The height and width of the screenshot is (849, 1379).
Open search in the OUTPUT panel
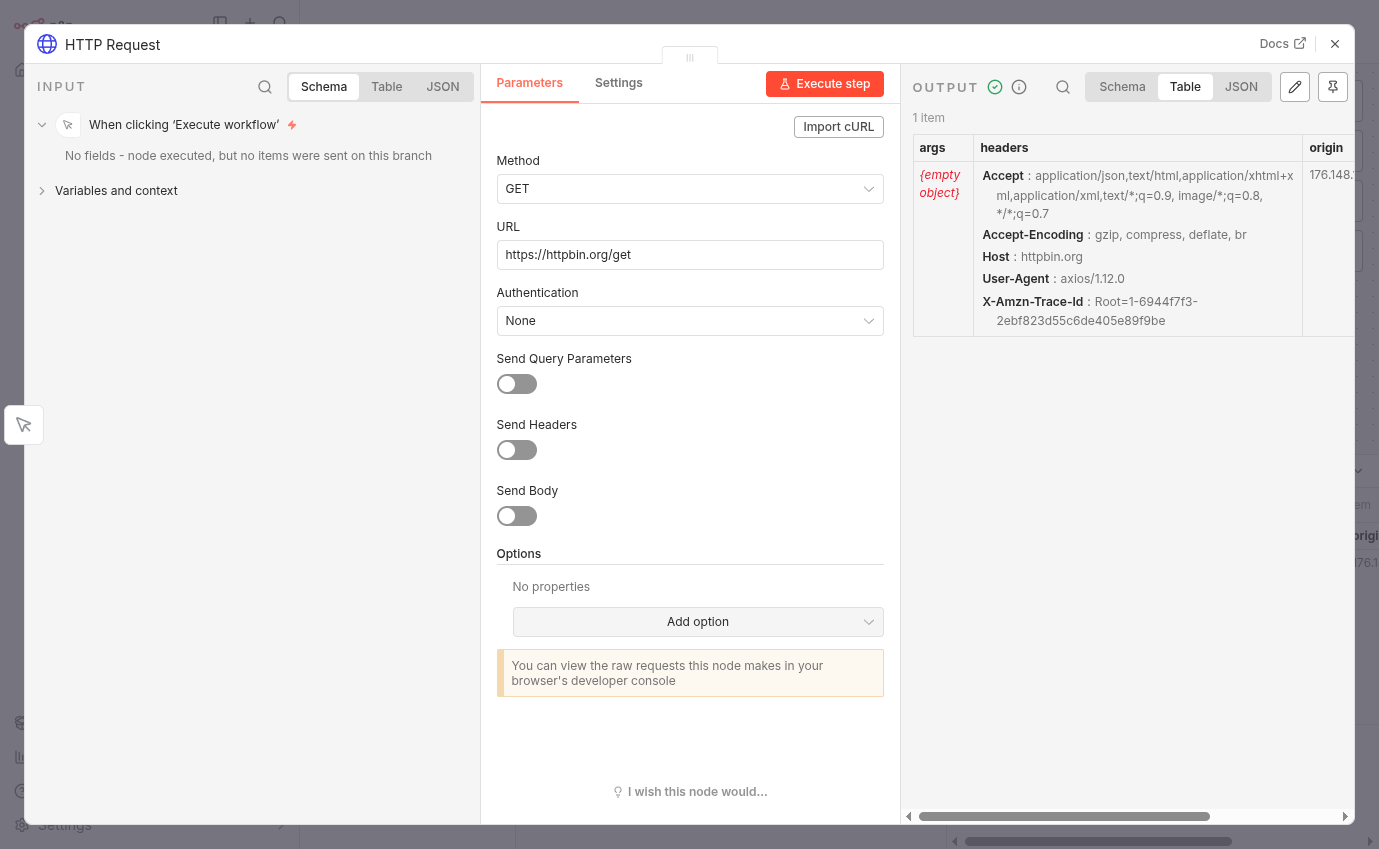pos(1062,87)
